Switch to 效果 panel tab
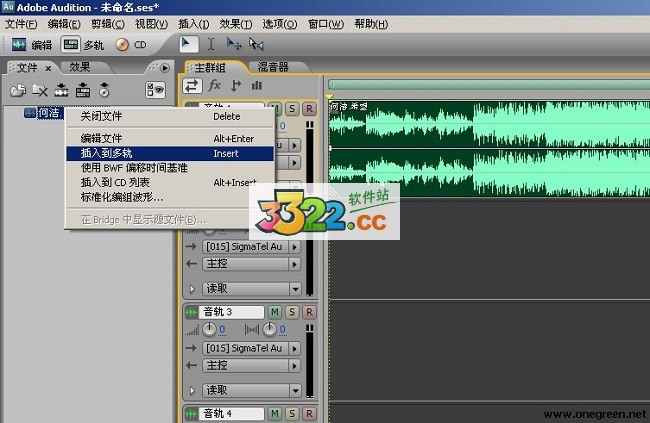This screenshot has width=650, height=423. pyautogui.click(x=80, y=67)
